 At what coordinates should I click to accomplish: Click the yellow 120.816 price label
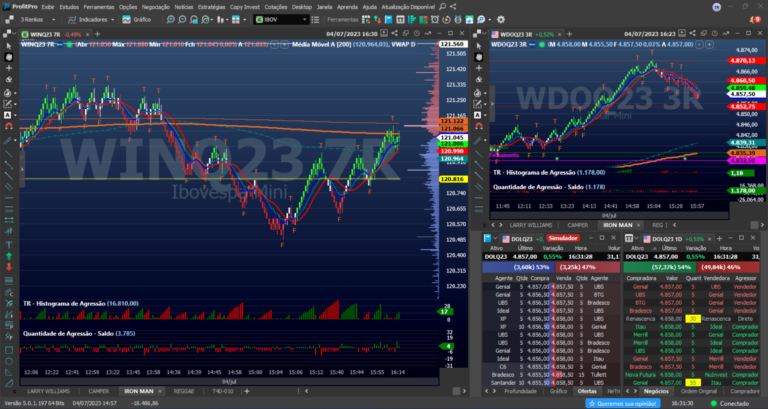click(x=454, y=179)
